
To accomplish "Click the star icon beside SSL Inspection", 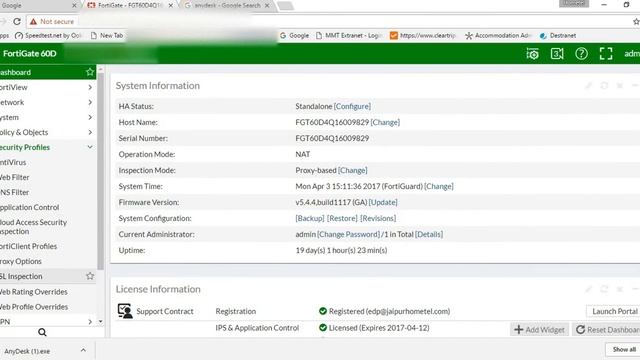I will (90, 276).
